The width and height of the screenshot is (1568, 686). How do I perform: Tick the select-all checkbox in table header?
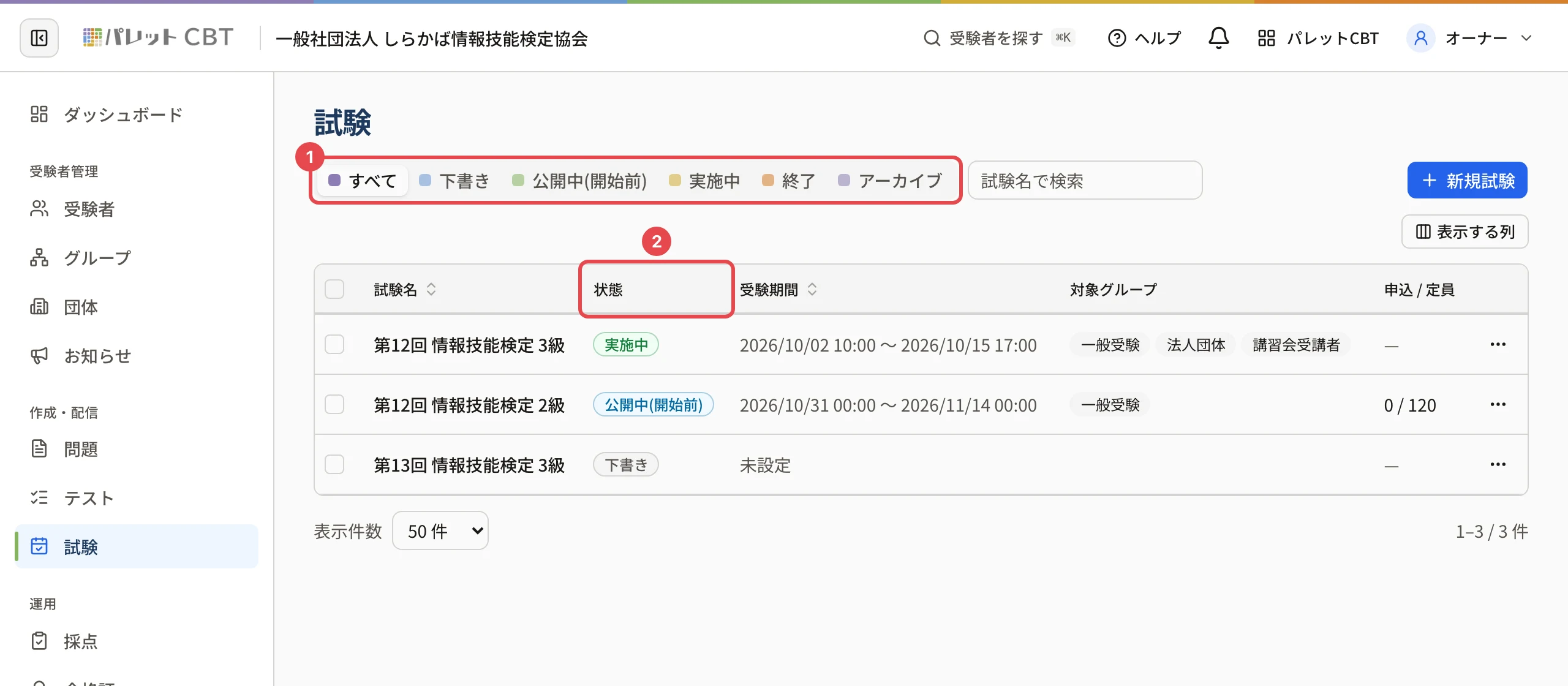click(334, 289)
